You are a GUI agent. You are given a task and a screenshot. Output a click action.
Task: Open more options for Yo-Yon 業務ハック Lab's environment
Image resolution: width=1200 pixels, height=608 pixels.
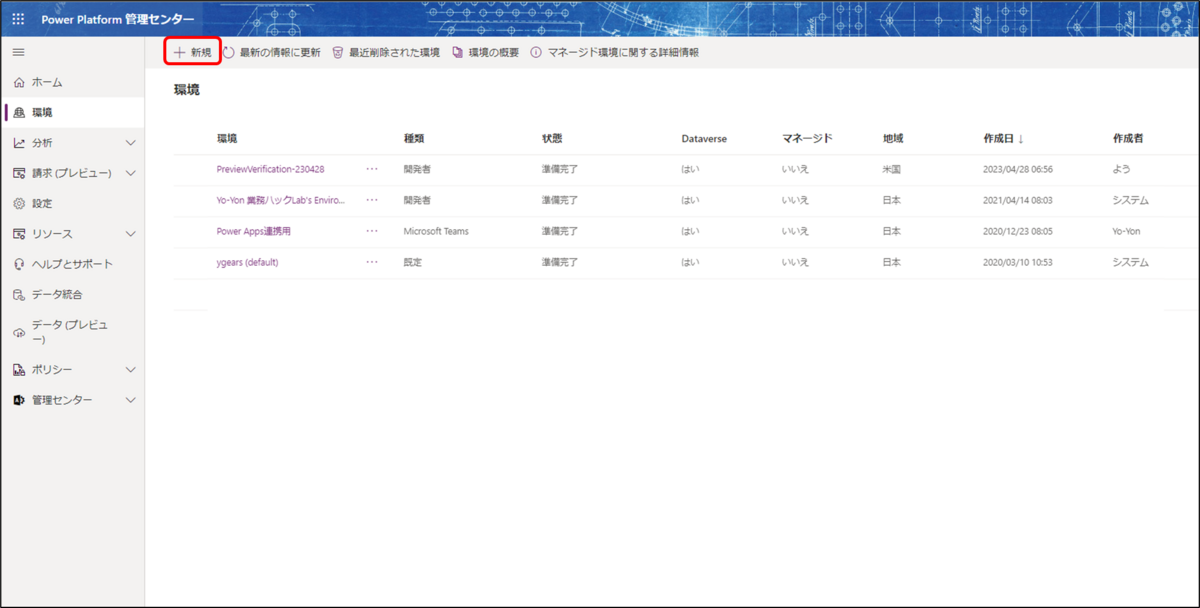[372, 200]
